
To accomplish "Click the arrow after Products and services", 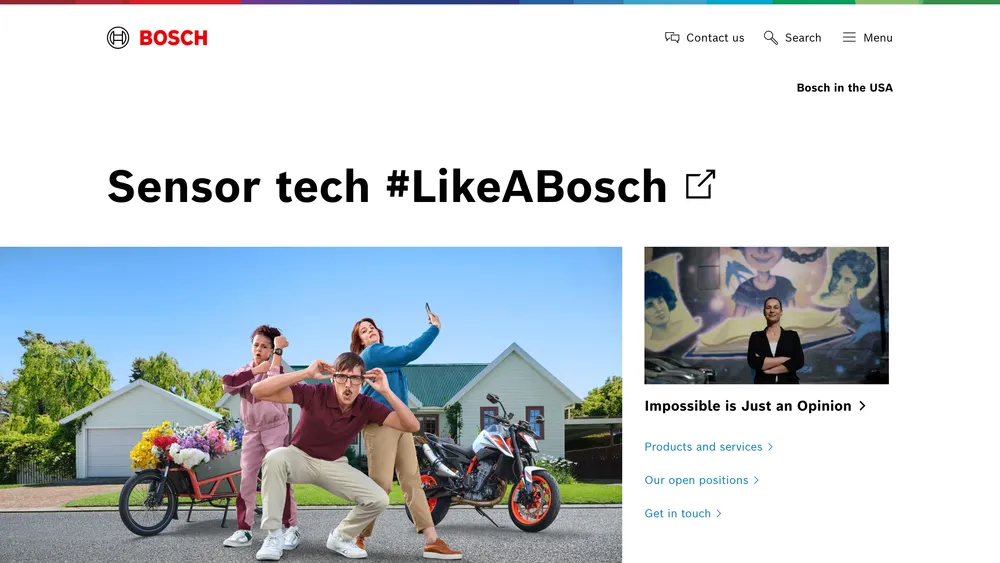I will click(770, 447).
